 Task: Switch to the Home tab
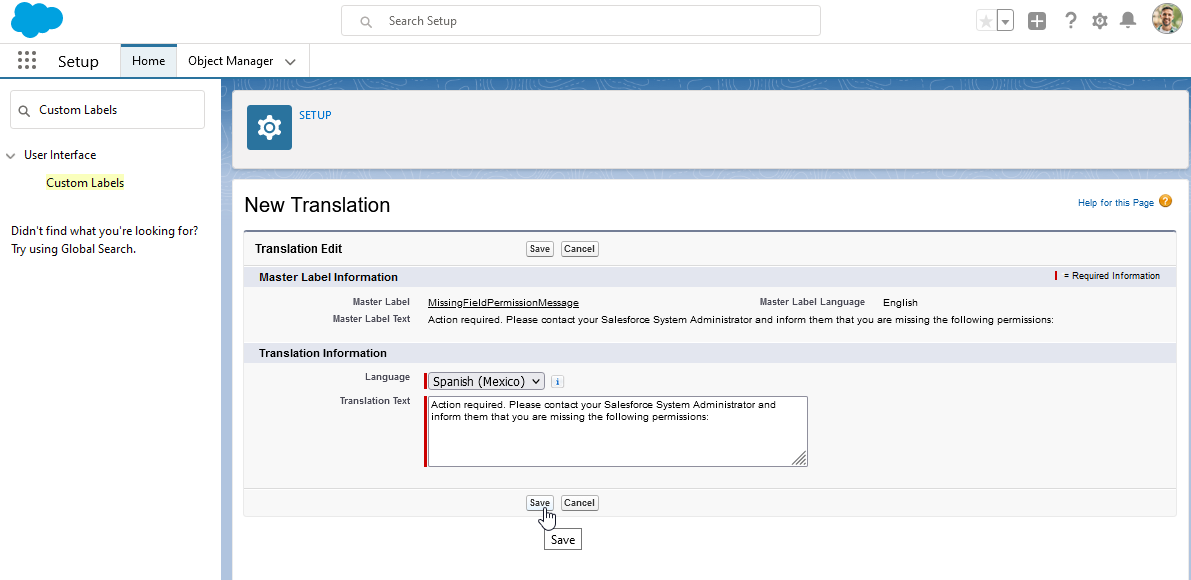(149, 61)
